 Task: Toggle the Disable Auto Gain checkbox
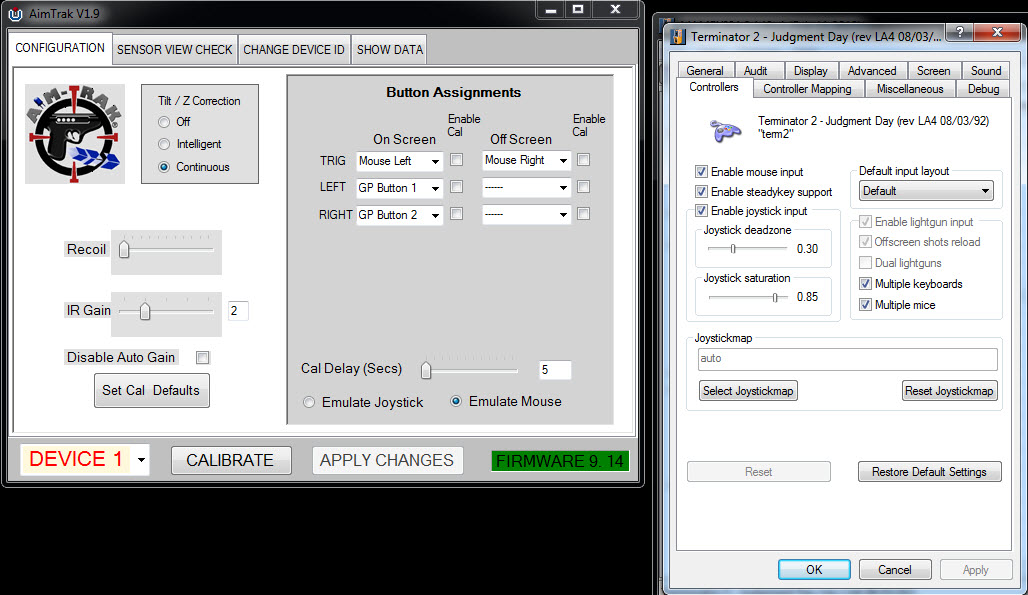pyautogui.click(x=203, y=358)
